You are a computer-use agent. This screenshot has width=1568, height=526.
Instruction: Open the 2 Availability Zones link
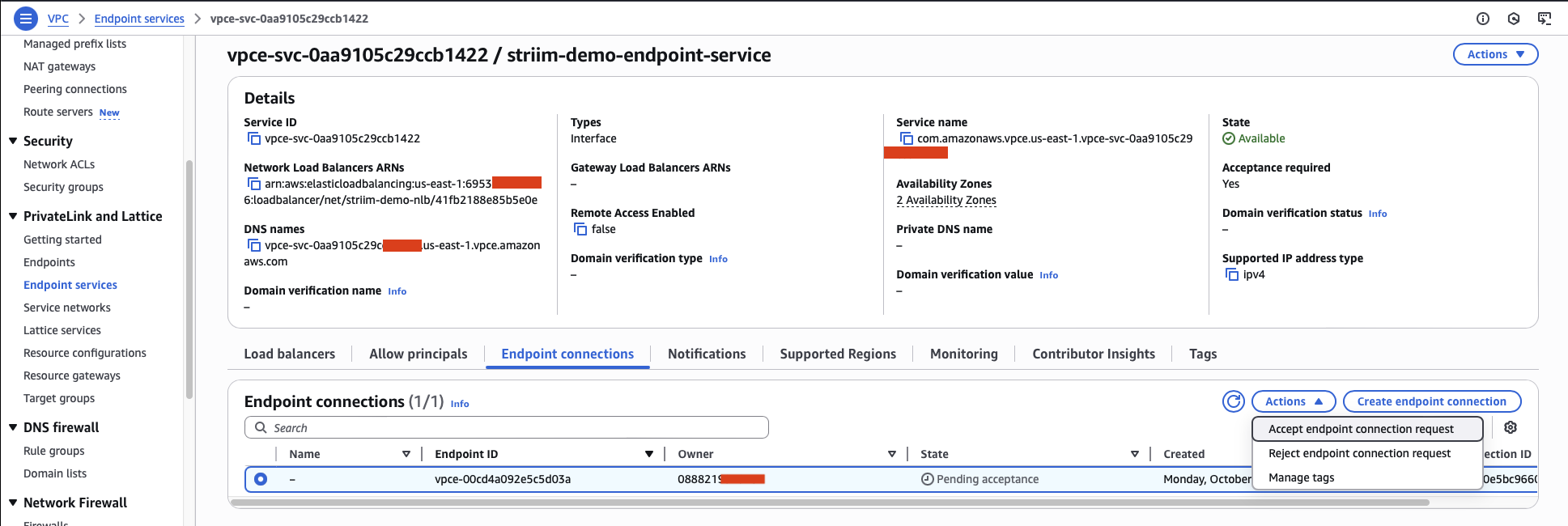(945, 200)
